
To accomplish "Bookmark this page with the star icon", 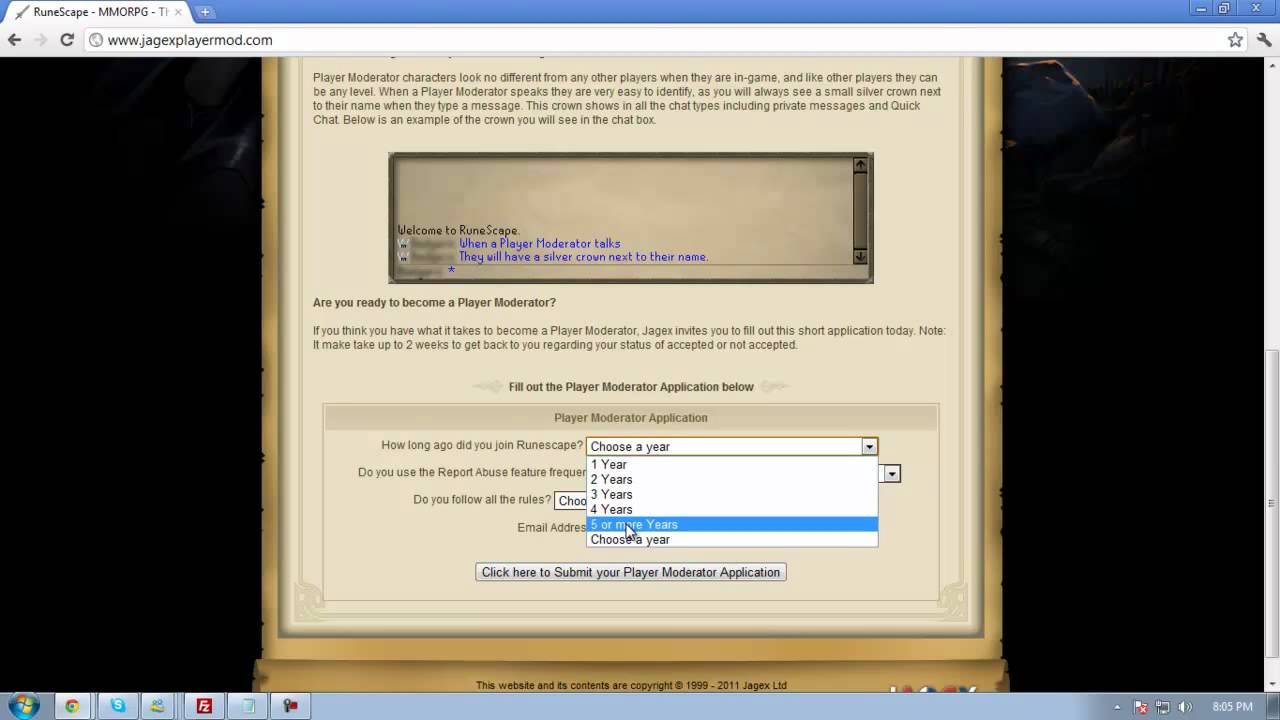I will coord(1235,40).
